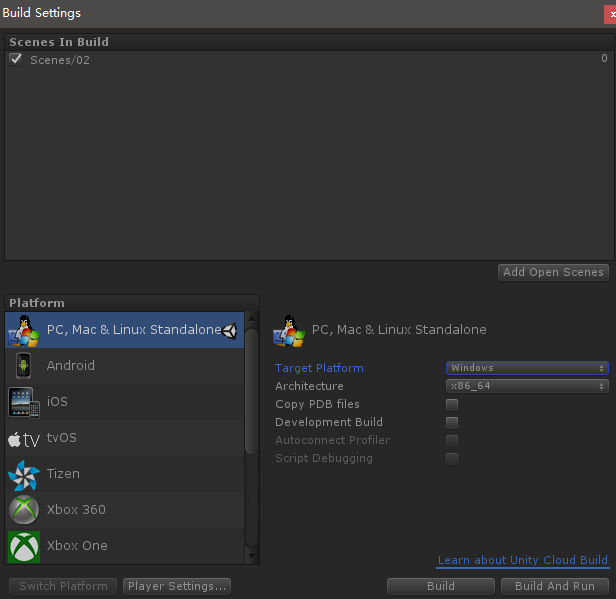Click the Tizen pinwheel icon
This screenshot has height=599, width=616.
click(24, 475)
